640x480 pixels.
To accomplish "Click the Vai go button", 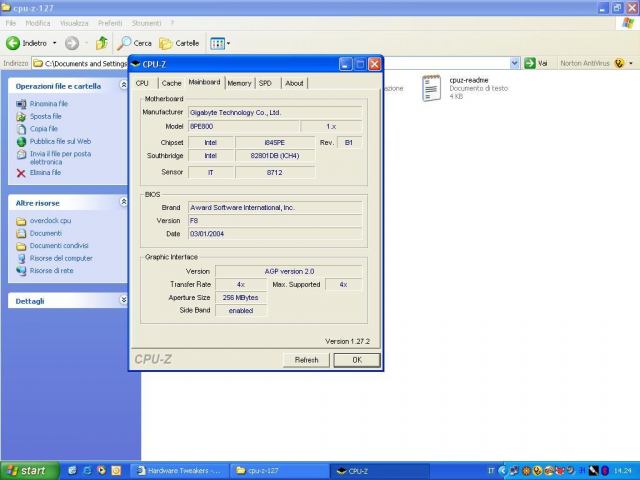I will 536,63.
